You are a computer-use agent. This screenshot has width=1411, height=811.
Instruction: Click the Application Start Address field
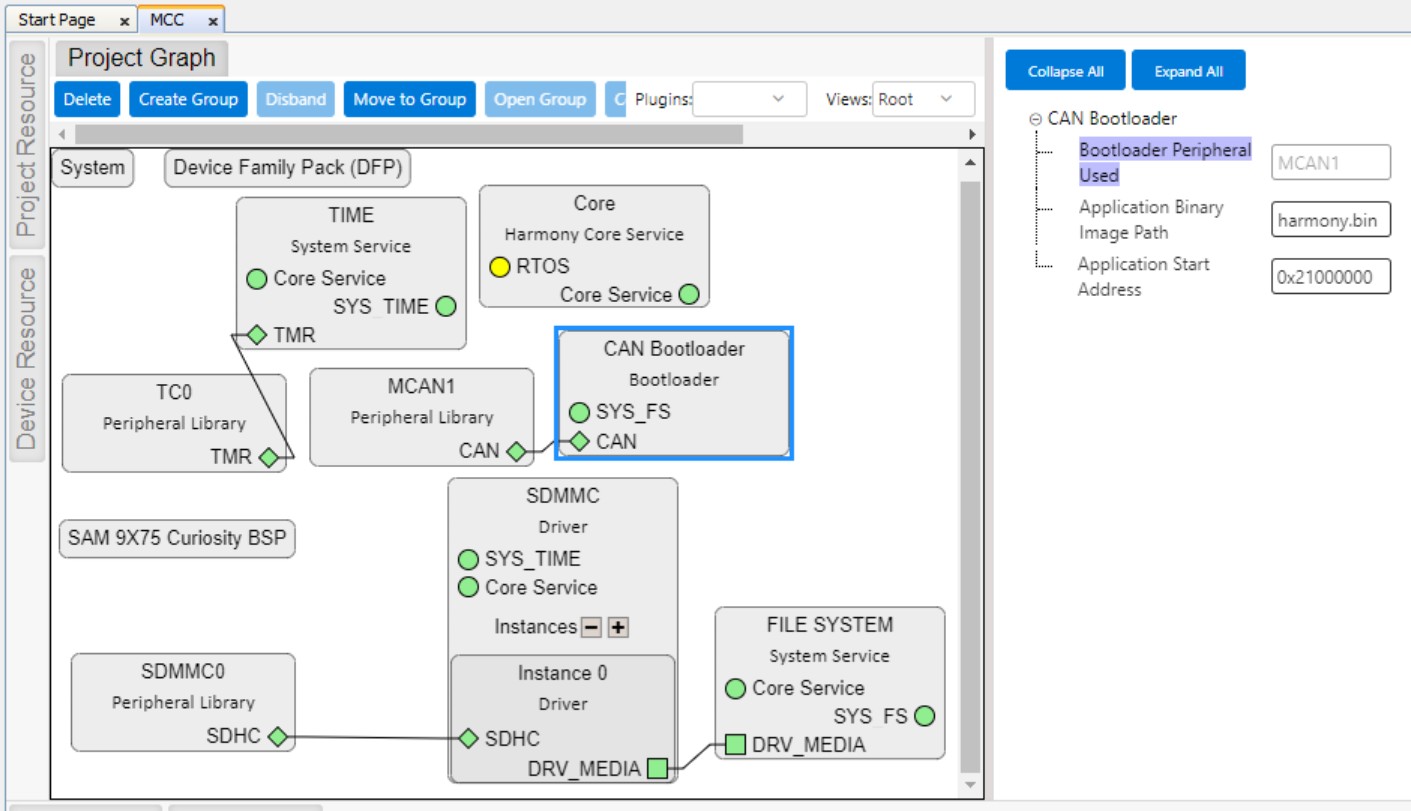coord(1330,277)
